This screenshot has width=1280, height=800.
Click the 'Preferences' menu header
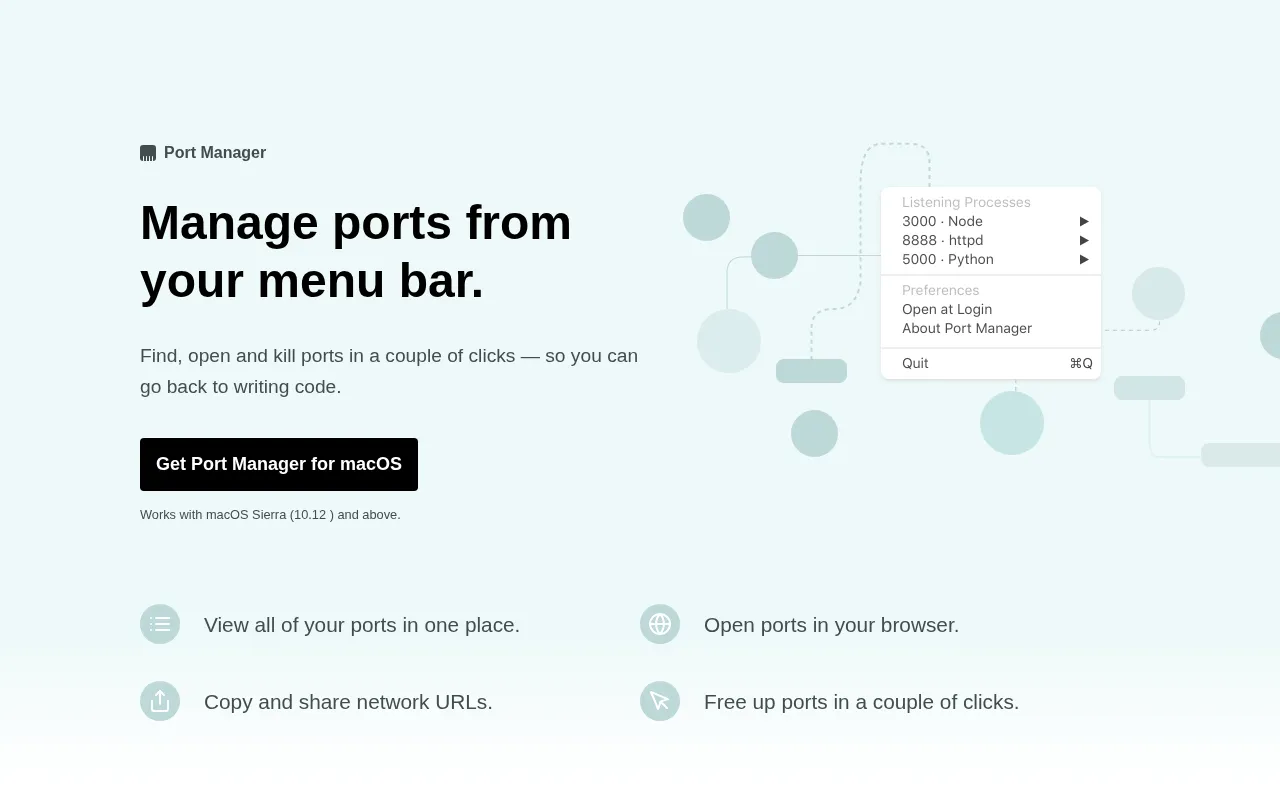click(940, 290)
